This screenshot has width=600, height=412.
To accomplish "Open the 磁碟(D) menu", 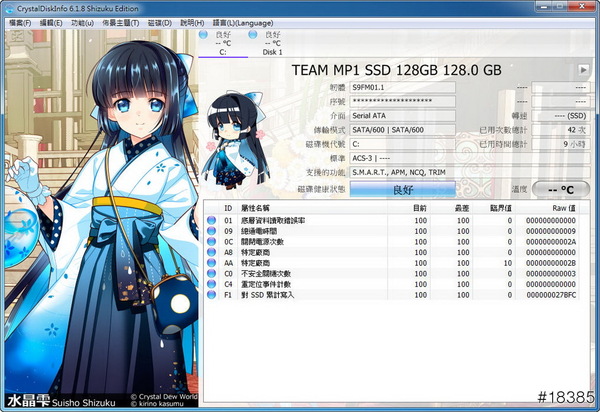I will [x=160, y=21].
